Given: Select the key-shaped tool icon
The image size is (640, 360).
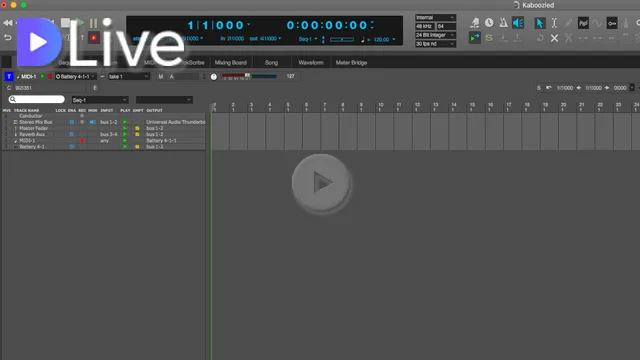Looking at the screenshot, I should coord(611,23).
